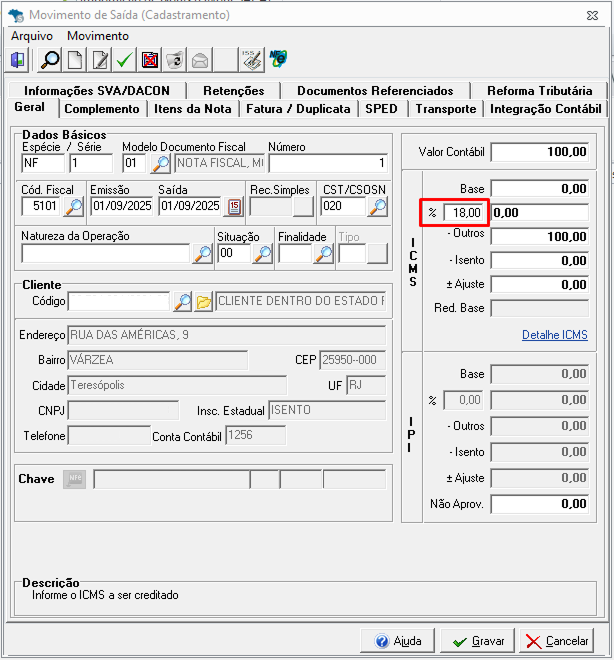Click the Rec.Simples small button
Screen dimensions: 614x660
(303, 207)
